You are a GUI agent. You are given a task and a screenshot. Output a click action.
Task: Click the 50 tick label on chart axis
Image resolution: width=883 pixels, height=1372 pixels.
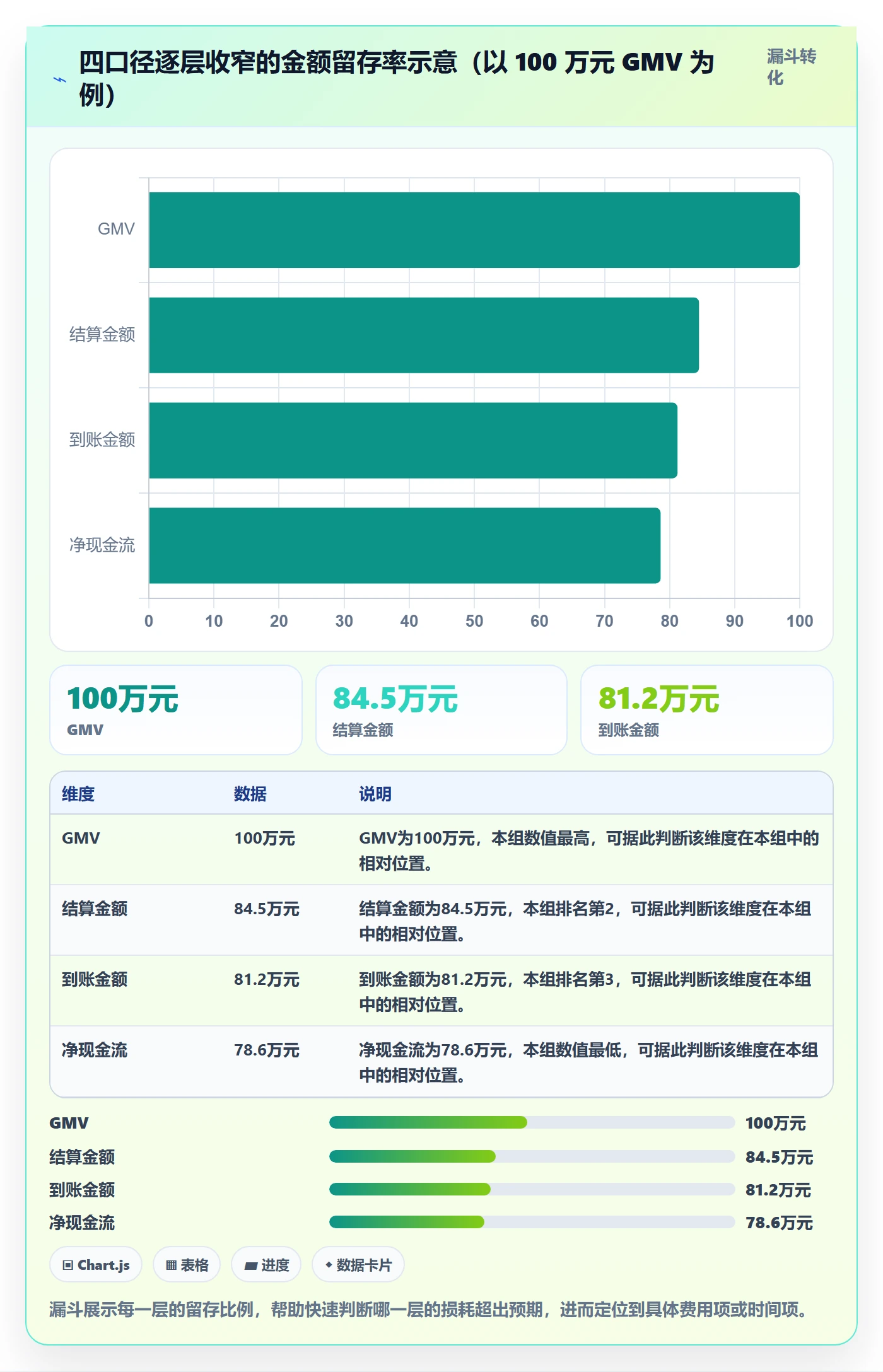click(474, 621)
